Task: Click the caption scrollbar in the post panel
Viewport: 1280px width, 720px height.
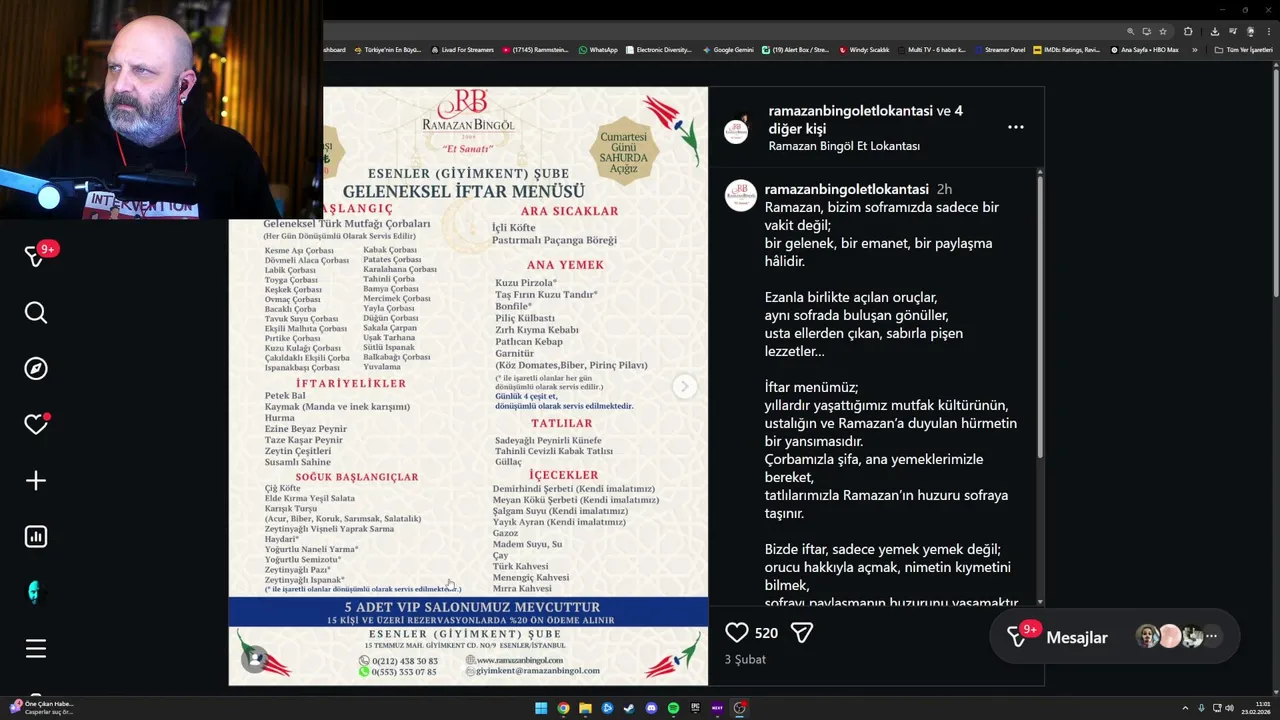Action: coord(1040,315)
